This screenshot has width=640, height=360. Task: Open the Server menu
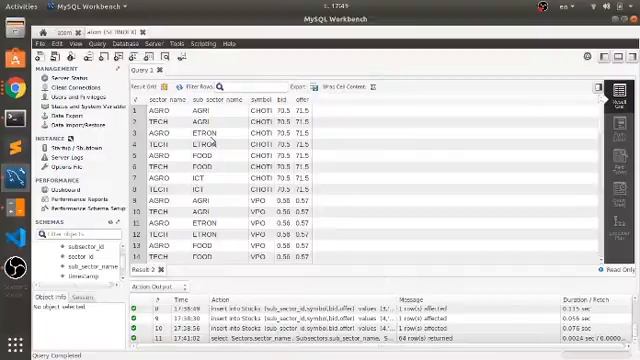coord(154,44)
